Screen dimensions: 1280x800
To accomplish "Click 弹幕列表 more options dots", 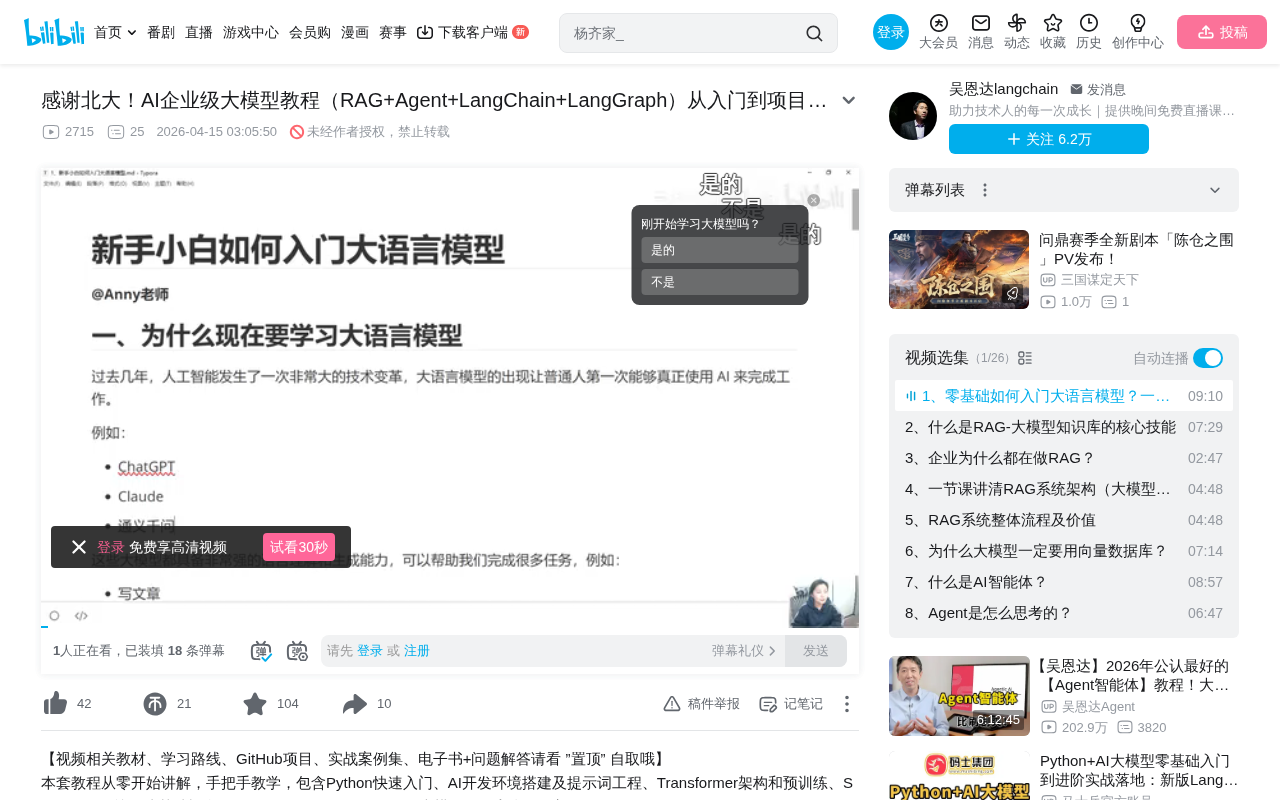I will tap(985, 190).
